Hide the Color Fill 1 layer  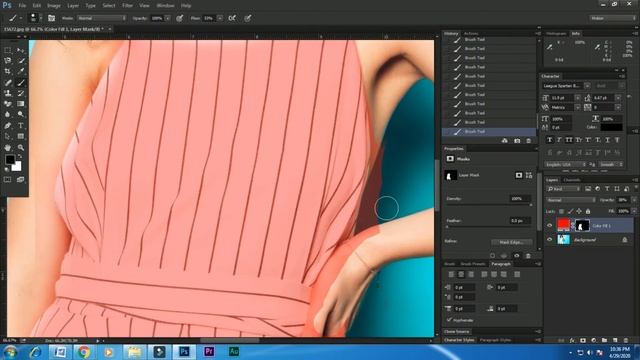549,225
